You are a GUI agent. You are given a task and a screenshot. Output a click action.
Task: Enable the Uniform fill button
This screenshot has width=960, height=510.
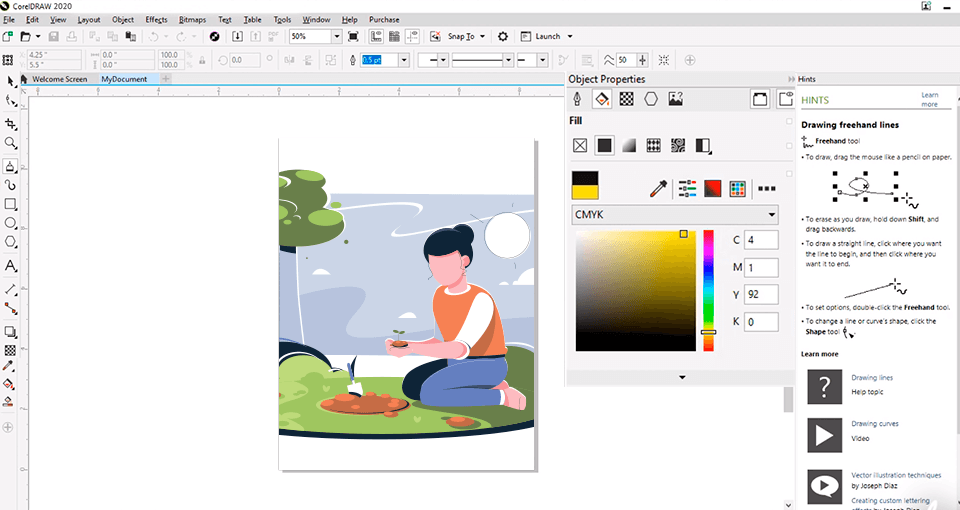(x=604, y=145)
